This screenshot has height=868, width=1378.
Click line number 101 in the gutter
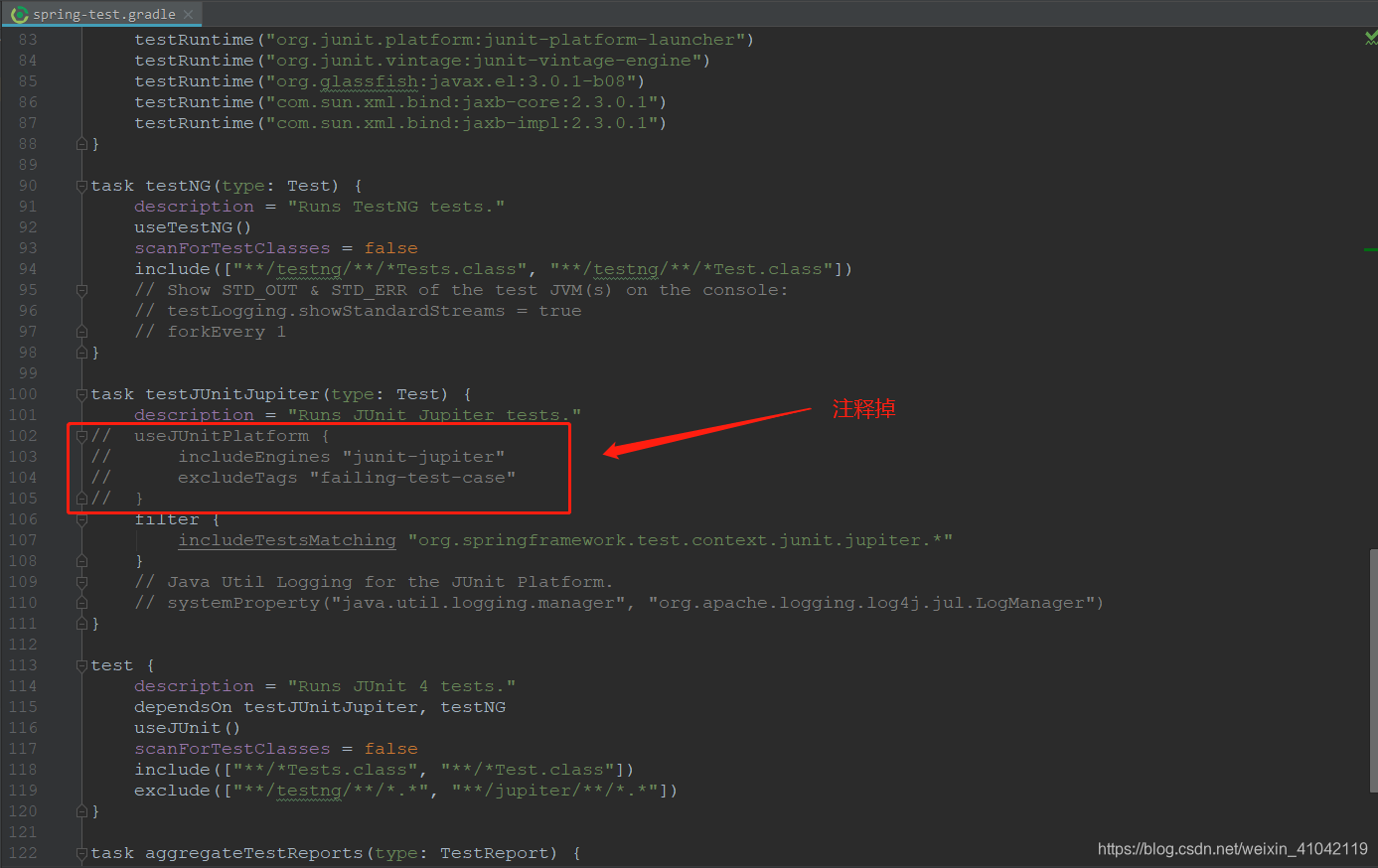click(23, 415)
